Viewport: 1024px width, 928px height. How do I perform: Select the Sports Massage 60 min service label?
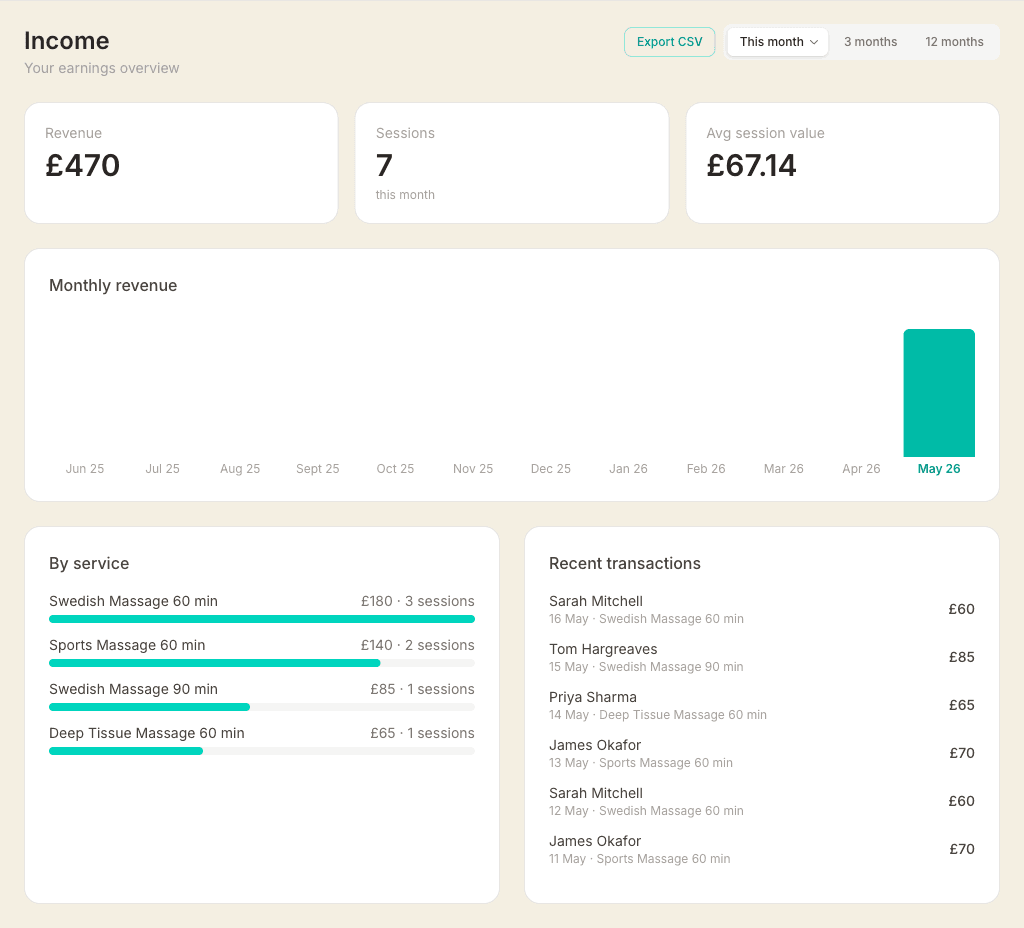click(127, 645)
